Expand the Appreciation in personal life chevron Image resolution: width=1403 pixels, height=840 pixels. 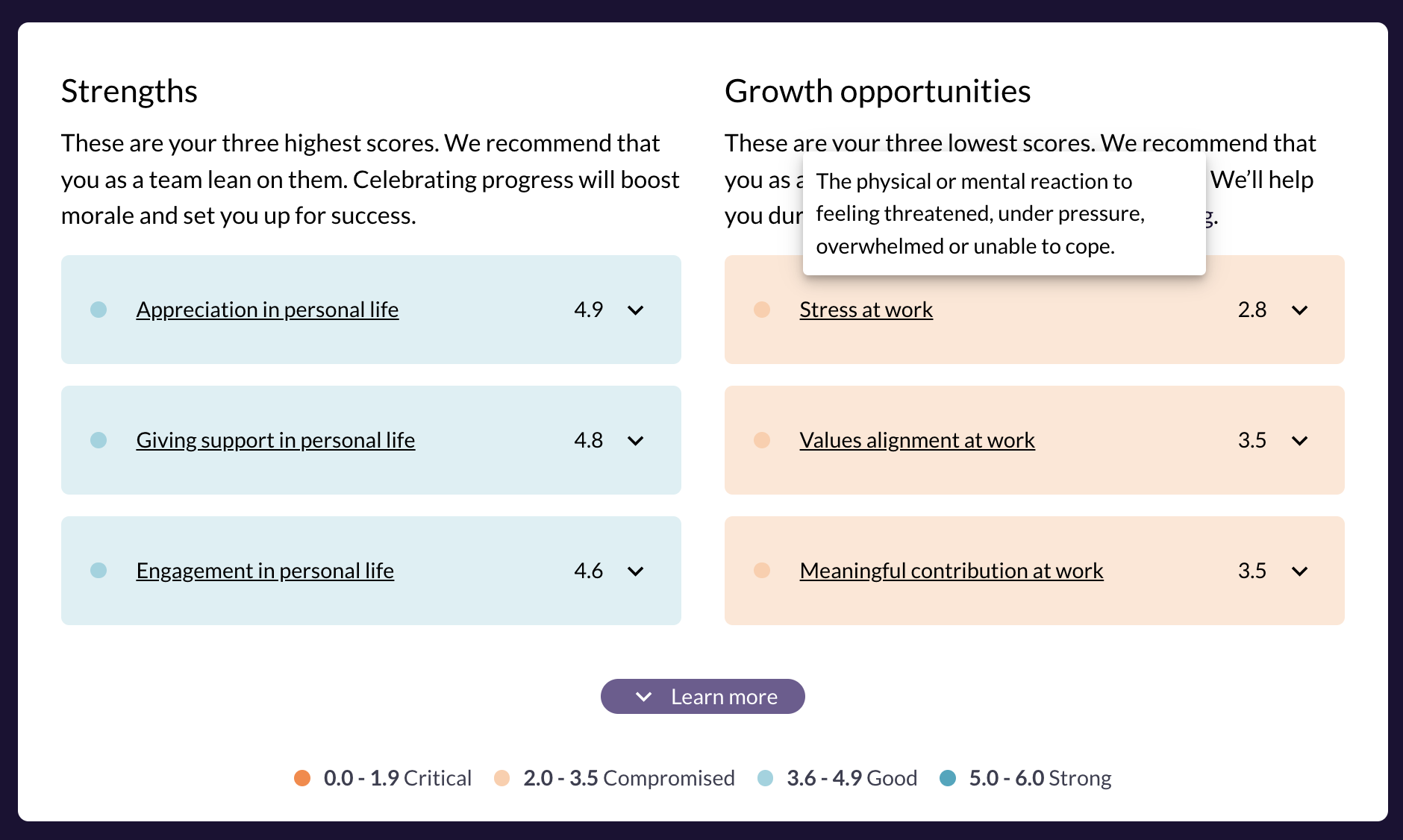click(x=635, y=310)
